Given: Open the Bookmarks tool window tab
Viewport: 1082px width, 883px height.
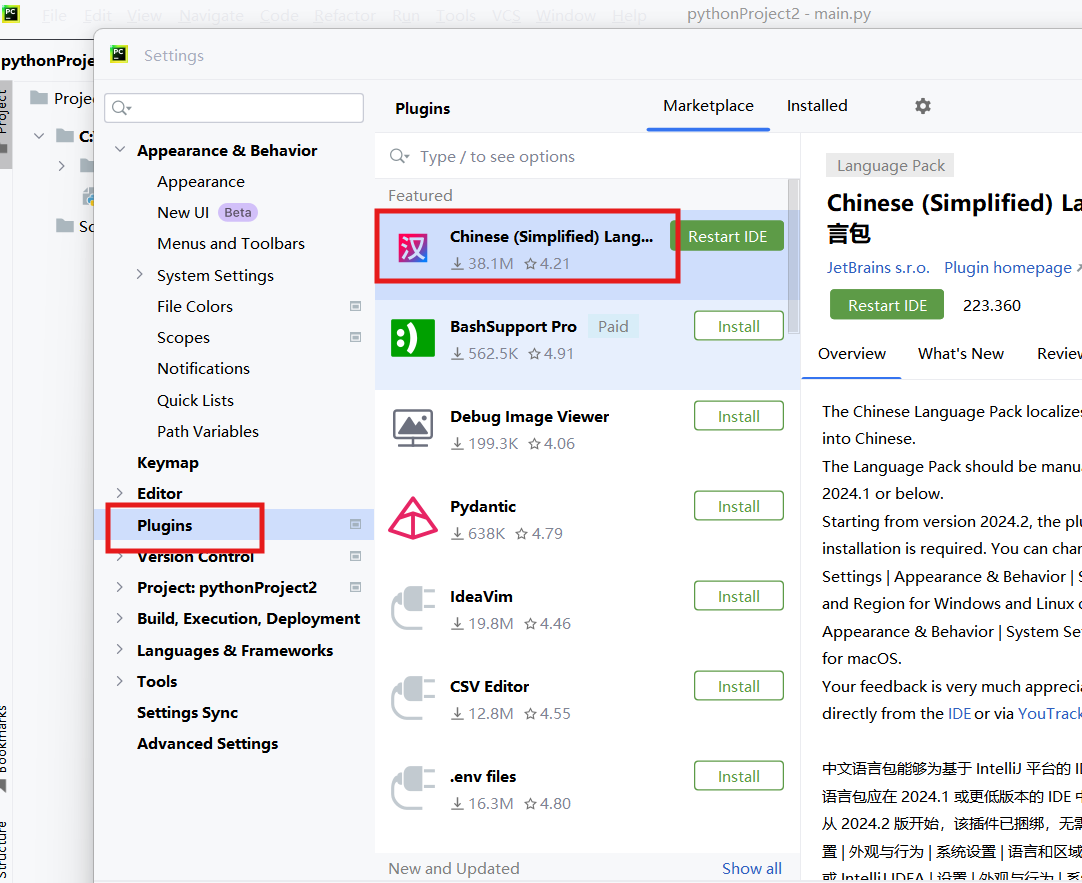Looking at the screenshot, I should click(x=4, y=747).
